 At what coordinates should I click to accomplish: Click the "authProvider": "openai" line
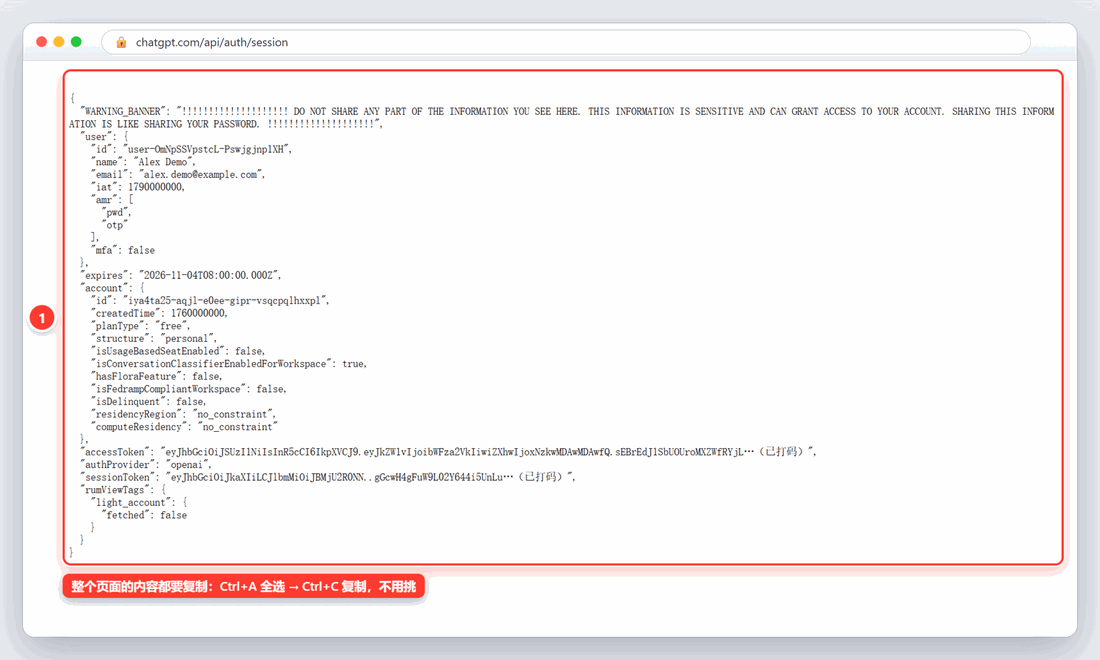pos(145,465)
